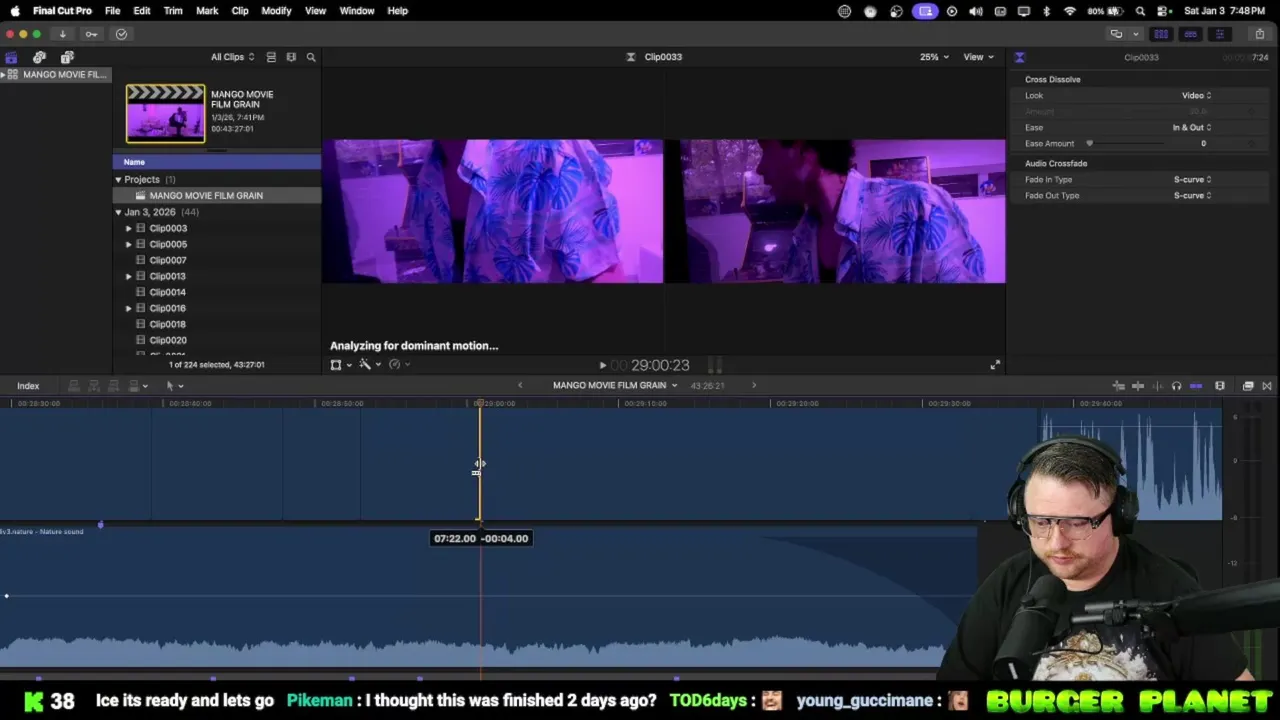
Task: Expand Clip0003 disclosure triangle
Action: click(x=128, y=228)
